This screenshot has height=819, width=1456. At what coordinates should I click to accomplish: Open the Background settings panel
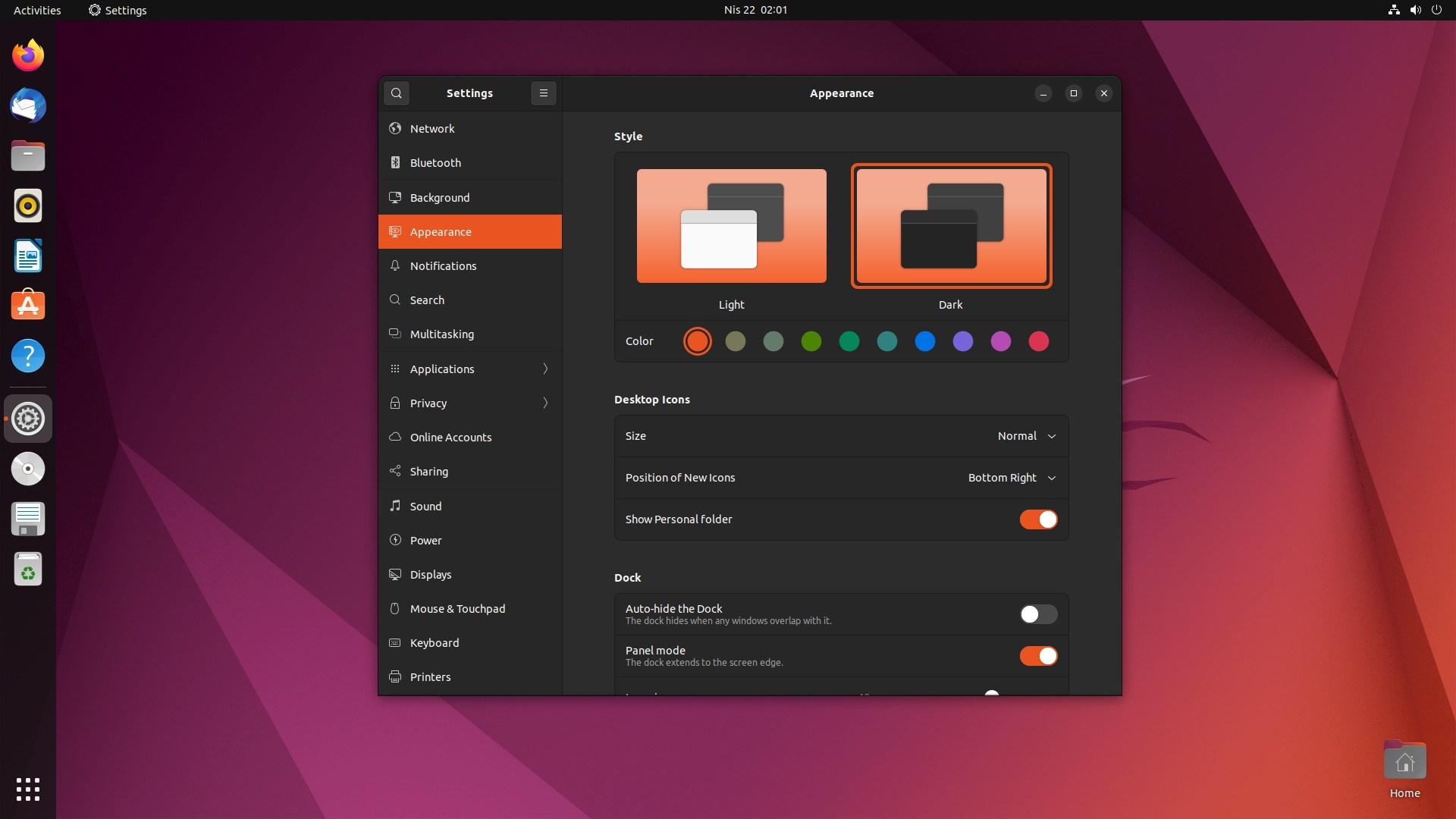pos(470,197)
